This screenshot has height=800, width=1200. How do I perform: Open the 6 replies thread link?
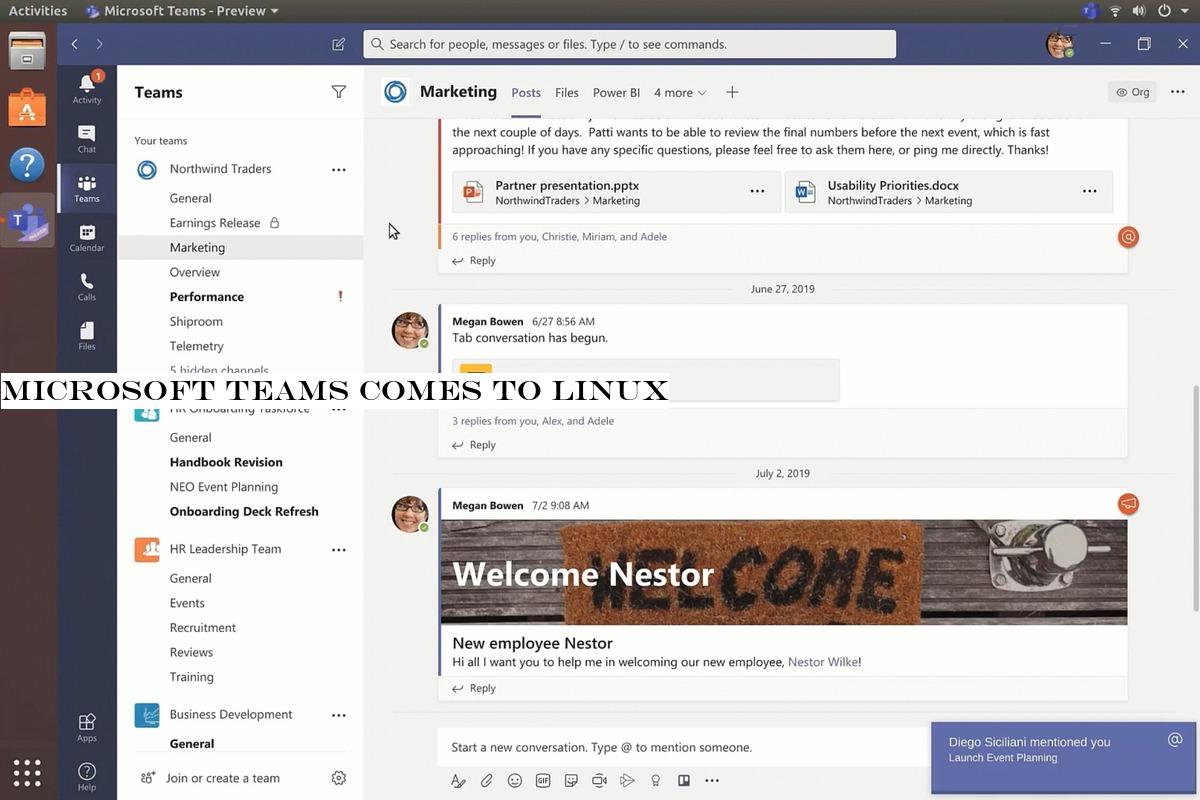click(559, 237)
